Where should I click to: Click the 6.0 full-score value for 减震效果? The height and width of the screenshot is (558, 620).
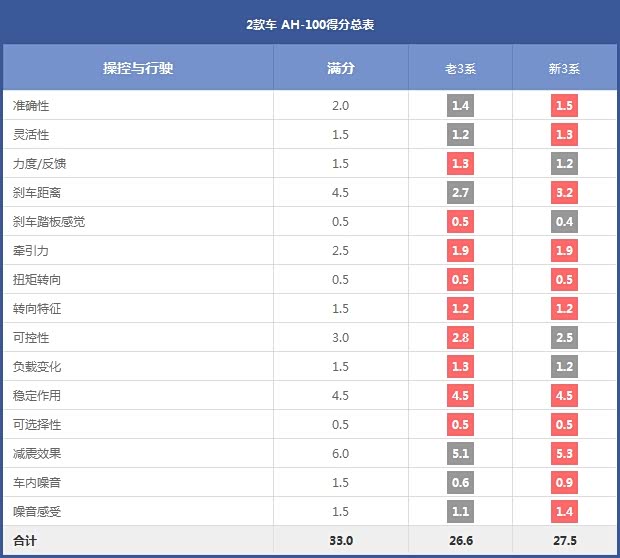340,454
